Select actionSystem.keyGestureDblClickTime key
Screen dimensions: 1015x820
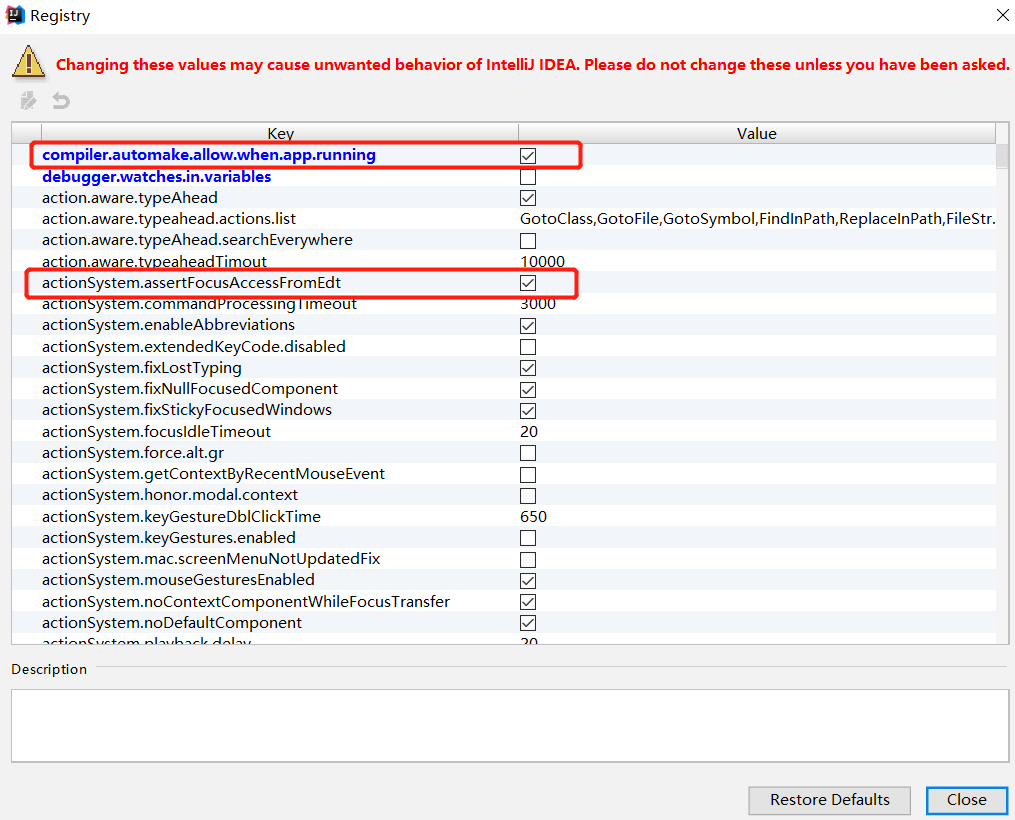[x=181, y=516]
